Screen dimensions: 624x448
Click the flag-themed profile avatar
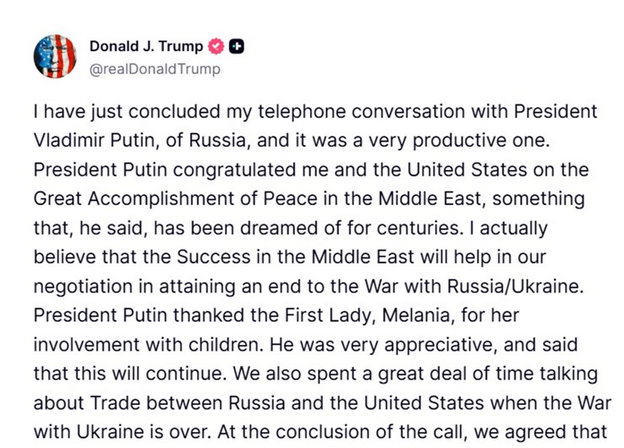coord(55,56)
